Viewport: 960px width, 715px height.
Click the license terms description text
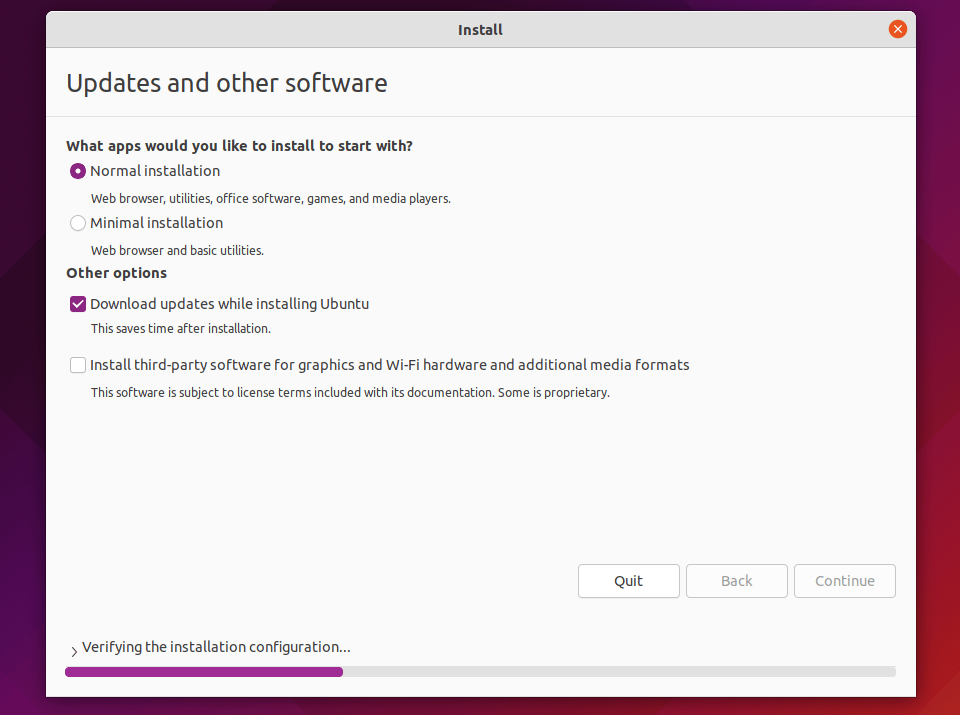(x=350, y=393)
